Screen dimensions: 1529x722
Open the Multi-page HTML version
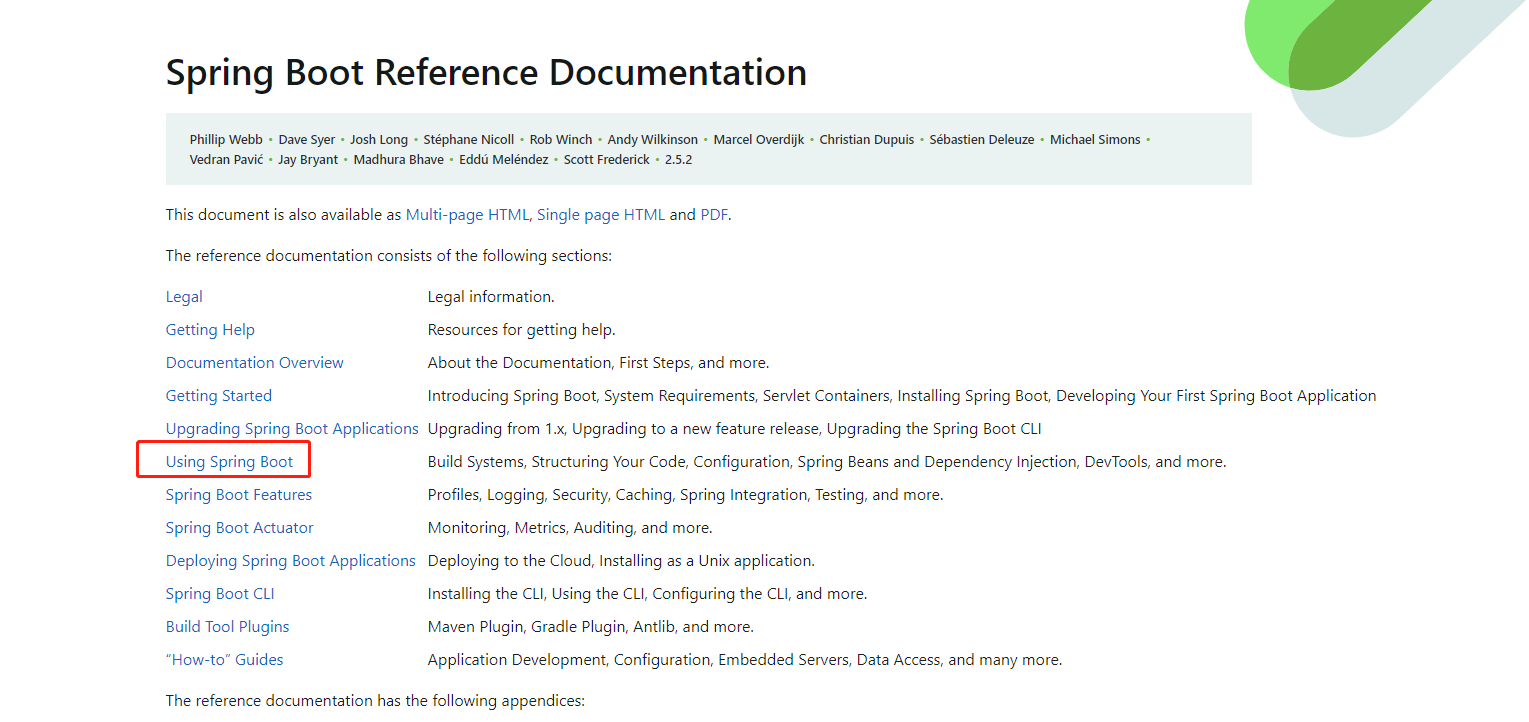click(467, 214)
